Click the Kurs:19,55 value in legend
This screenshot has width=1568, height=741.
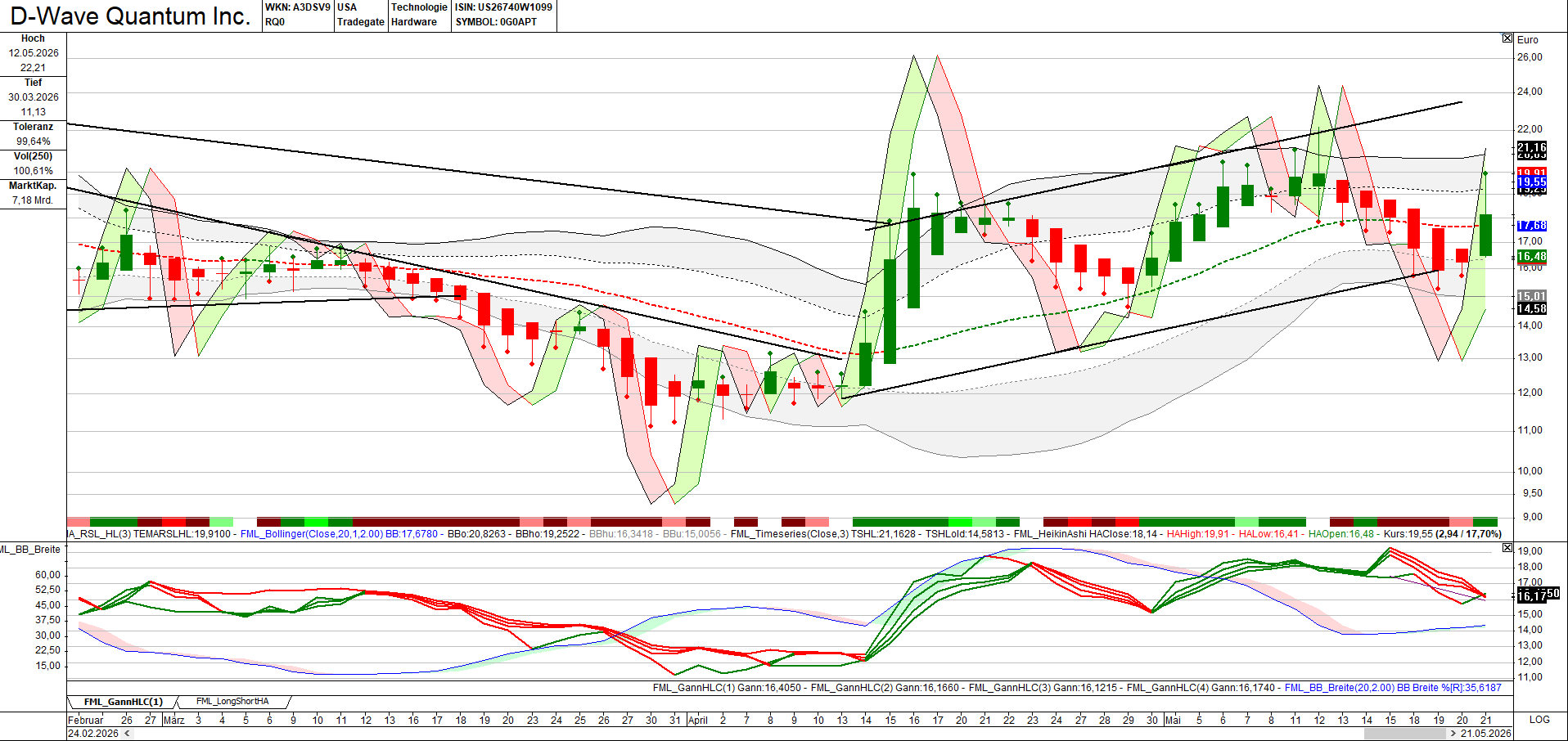click(1408, 534)
